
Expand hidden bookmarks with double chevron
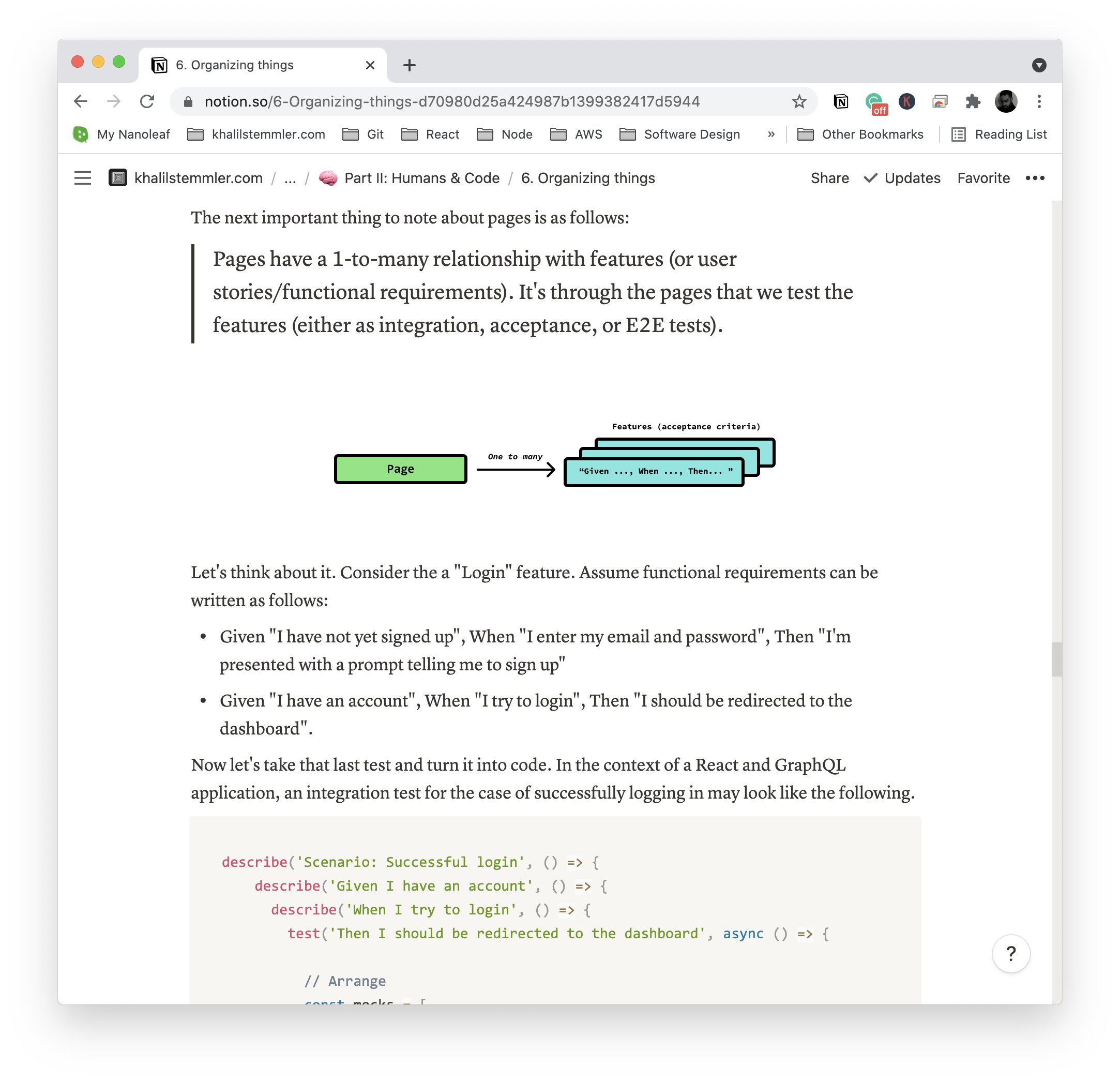771,134
